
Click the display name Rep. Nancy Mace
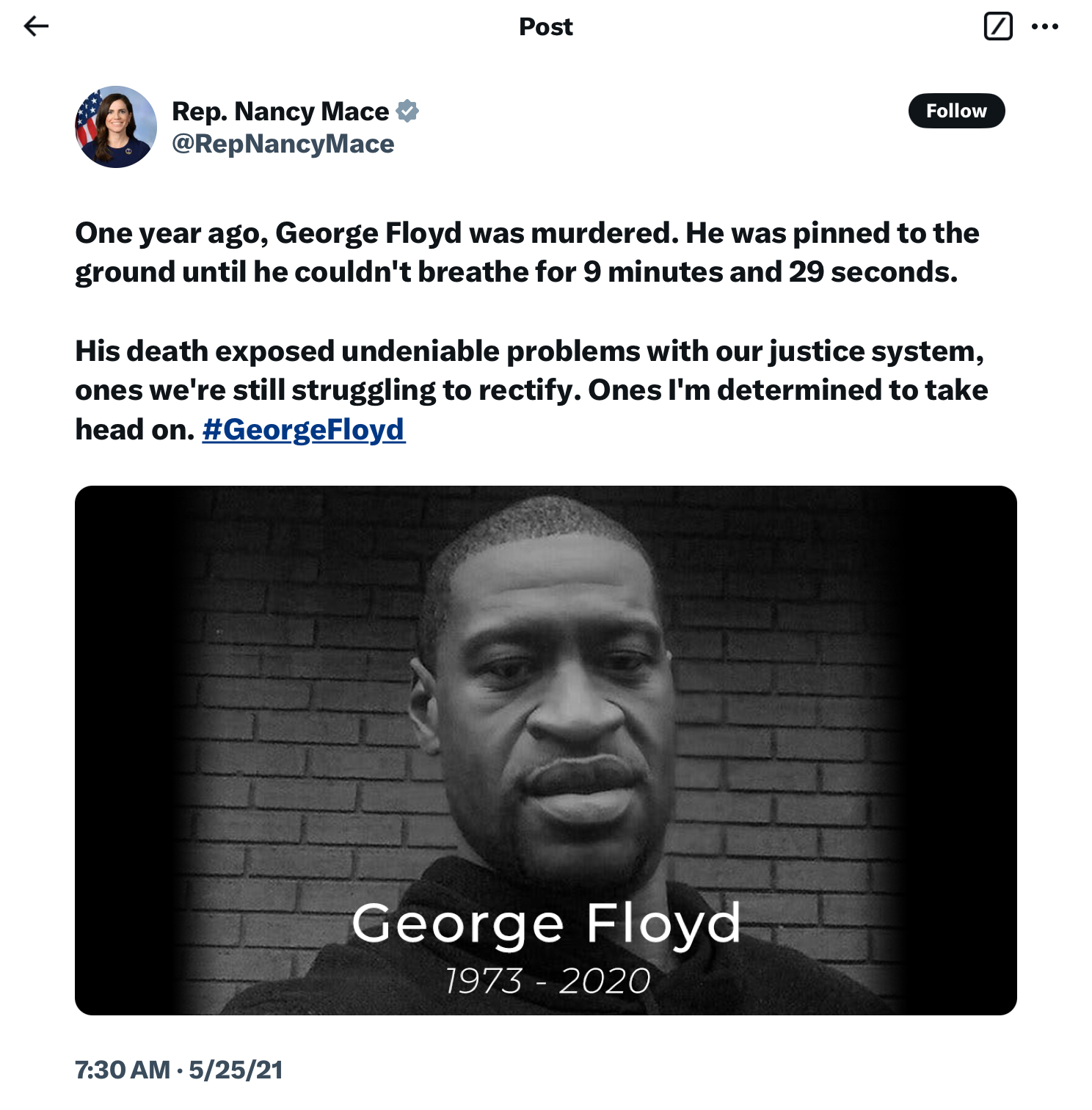pos(280,111)
